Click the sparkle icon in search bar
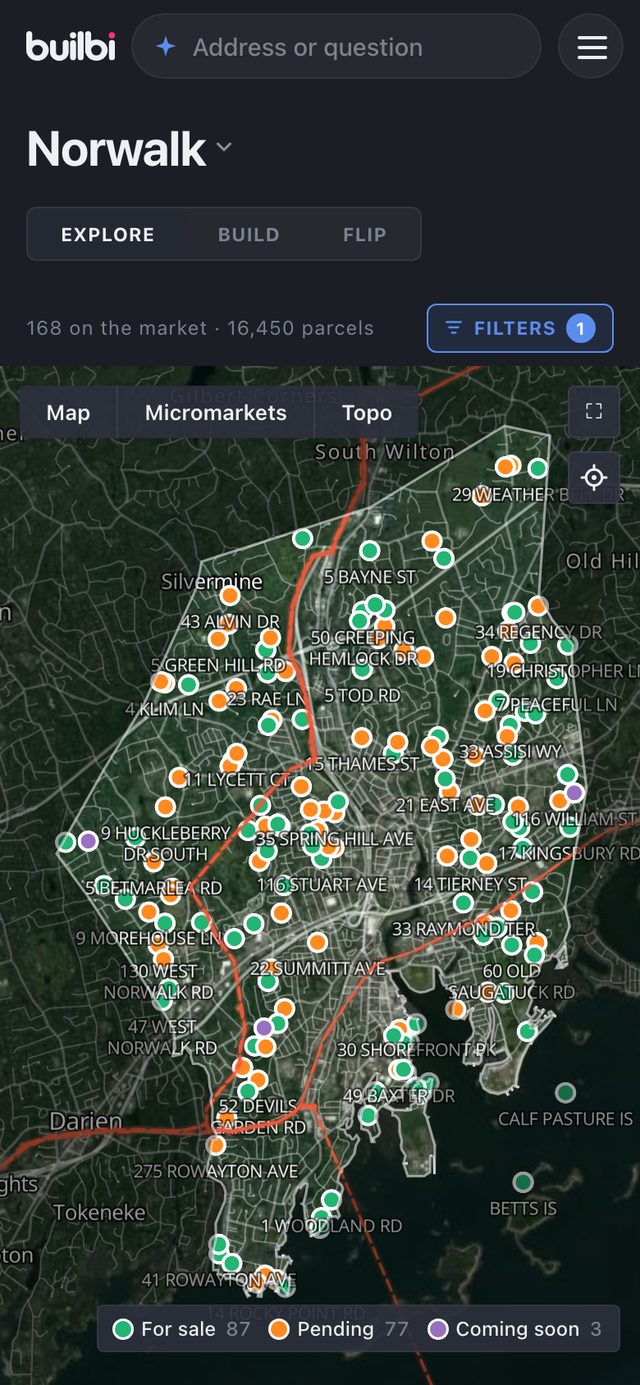 click(166, 47)
